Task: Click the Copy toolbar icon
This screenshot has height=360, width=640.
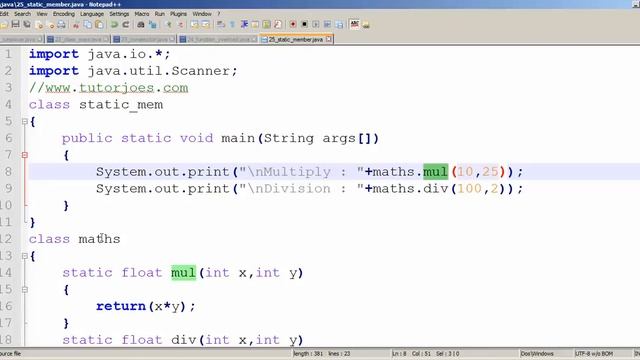Action: pyautogui.click(x=87, y=24)
